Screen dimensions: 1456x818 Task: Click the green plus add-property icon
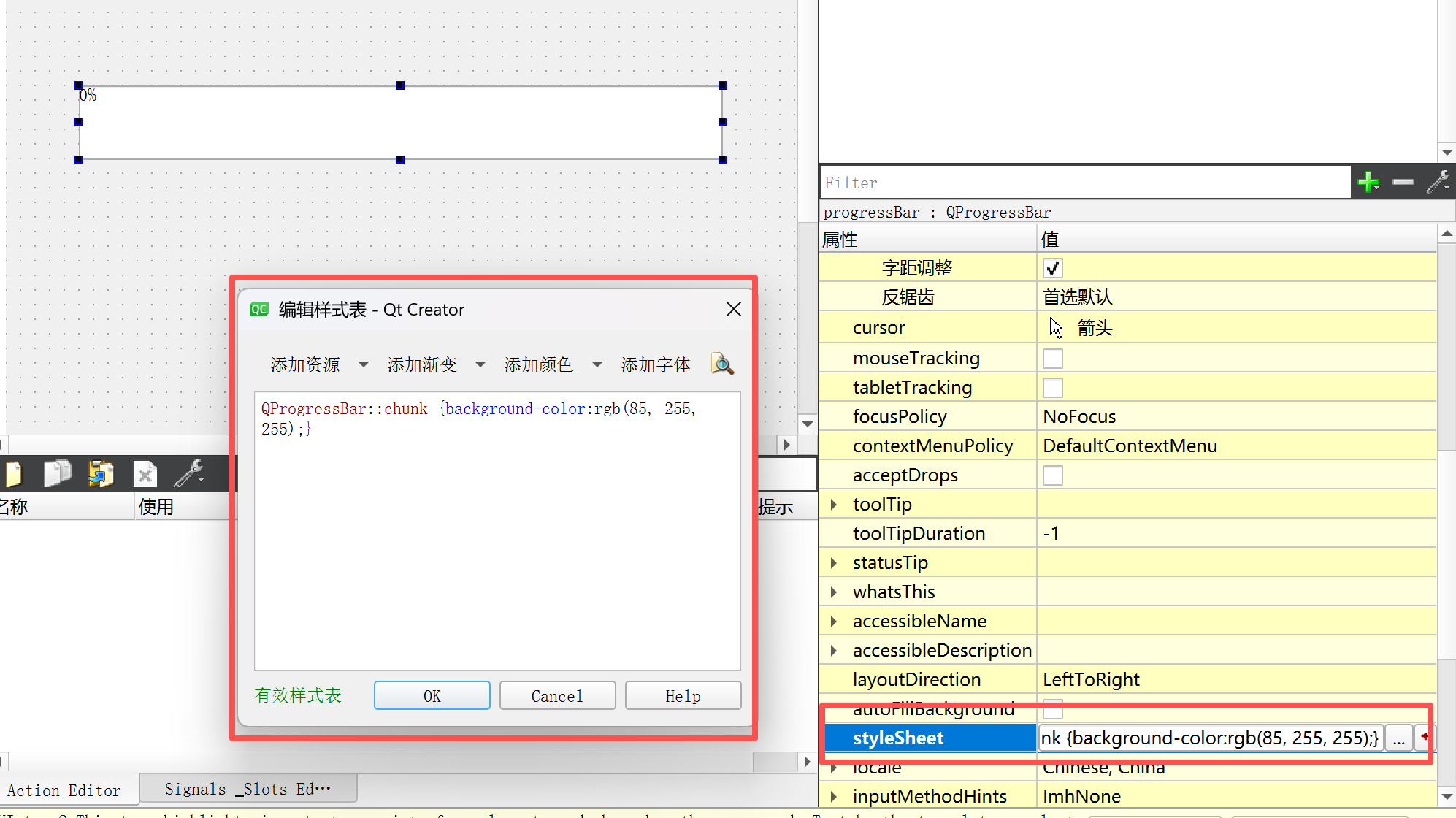point(1368,182)
